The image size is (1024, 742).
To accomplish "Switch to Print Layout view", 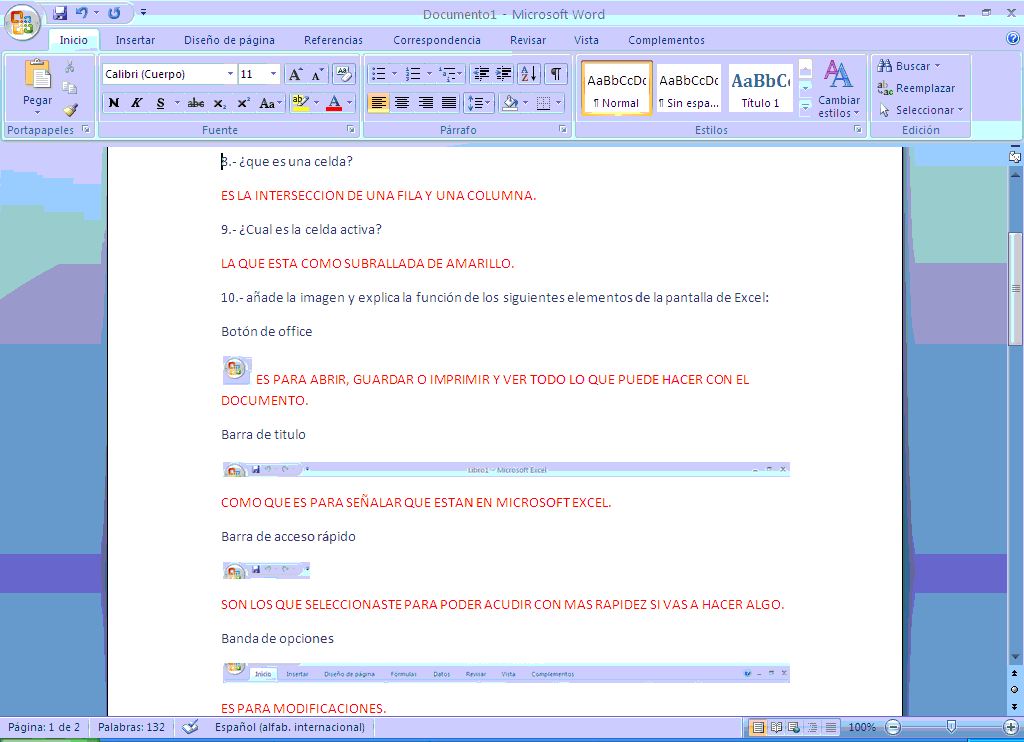I will coord(758,727).
